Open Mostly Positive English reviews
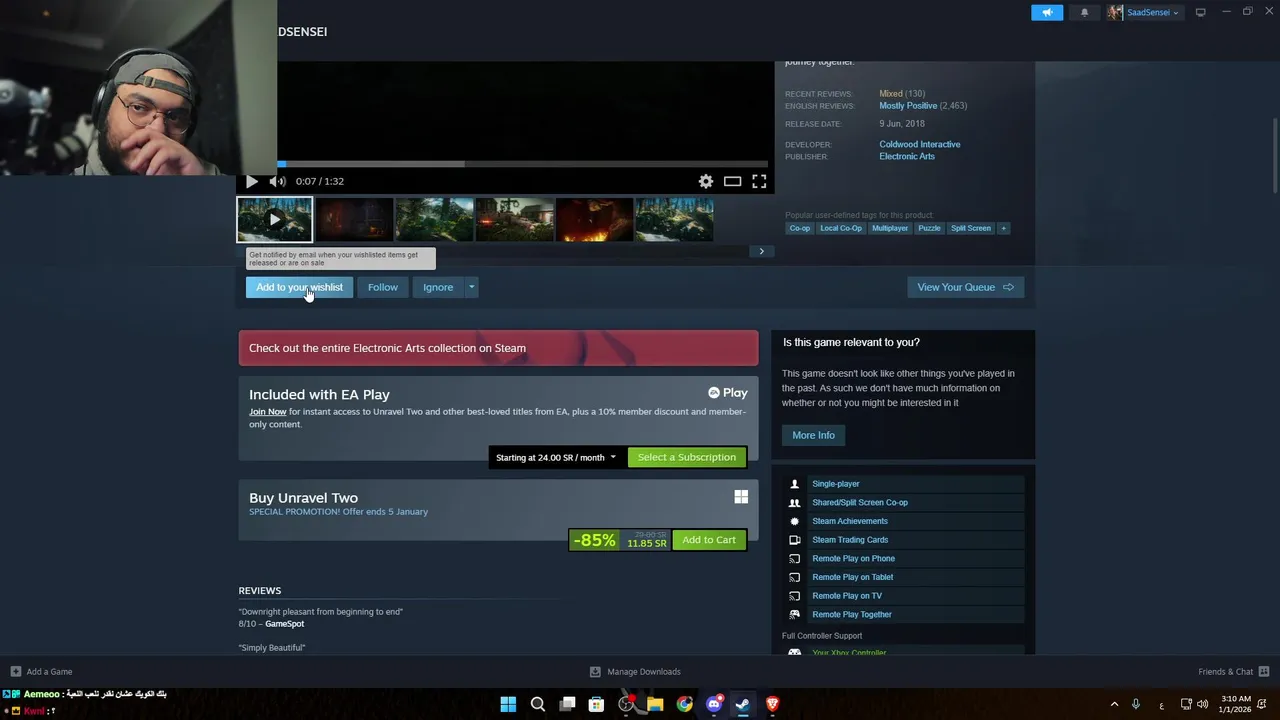The image size is (1280, 720). point(908,106)
